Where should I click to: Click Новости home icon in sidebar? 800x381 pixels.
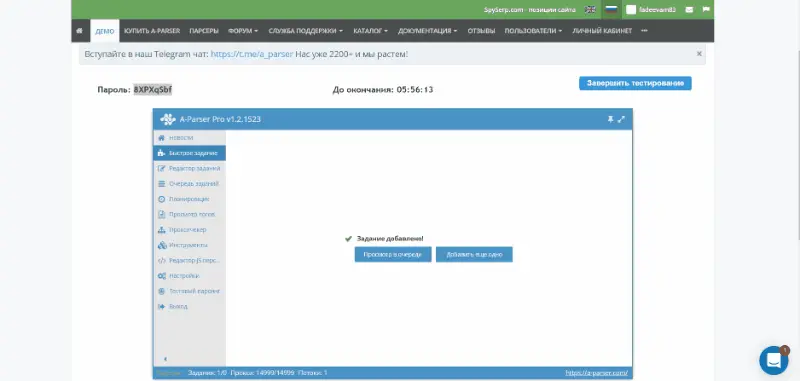pyautogui.click(x=161, y=138)
